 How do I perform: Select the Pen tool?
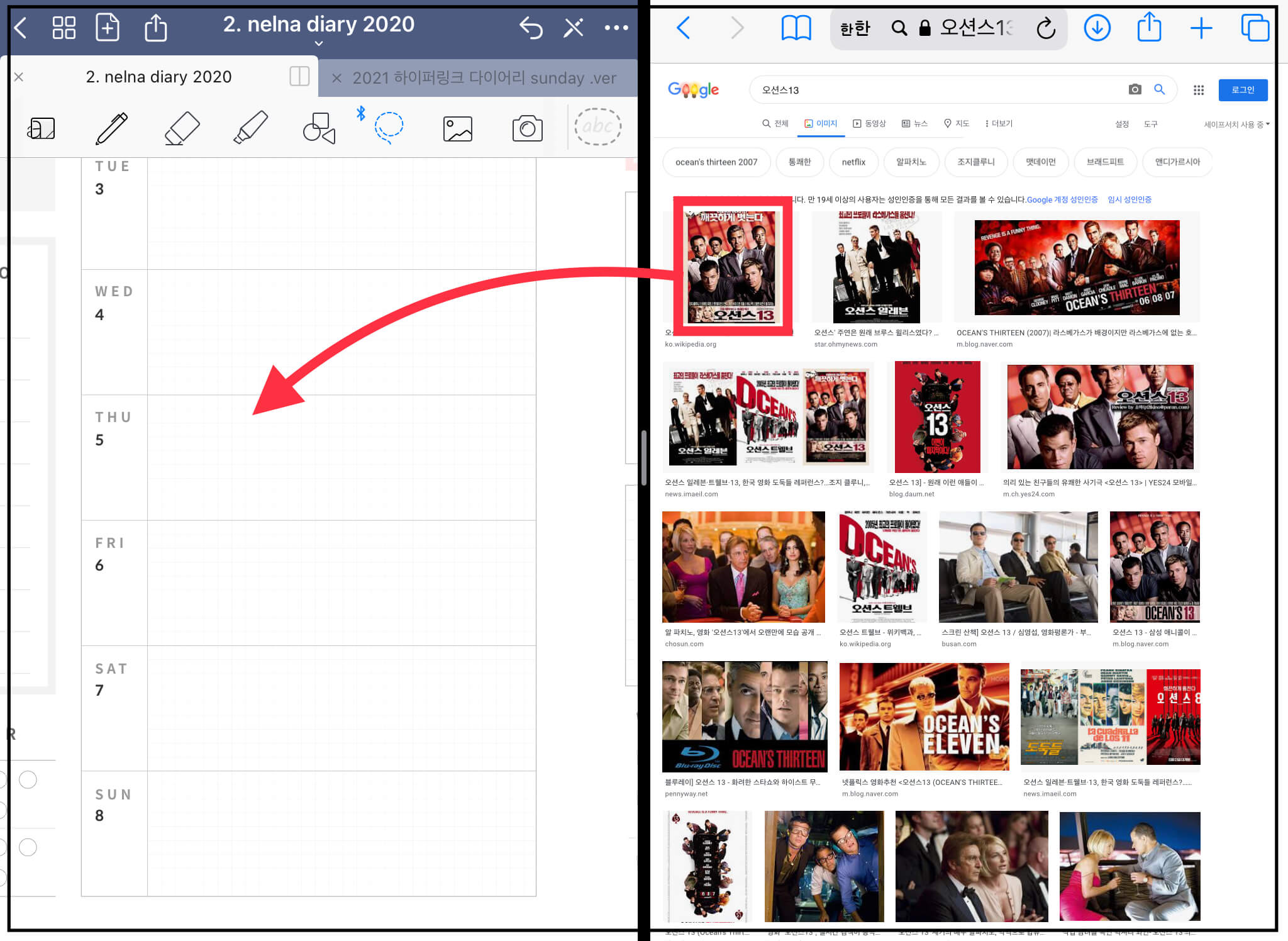click(x=111, y=128)
